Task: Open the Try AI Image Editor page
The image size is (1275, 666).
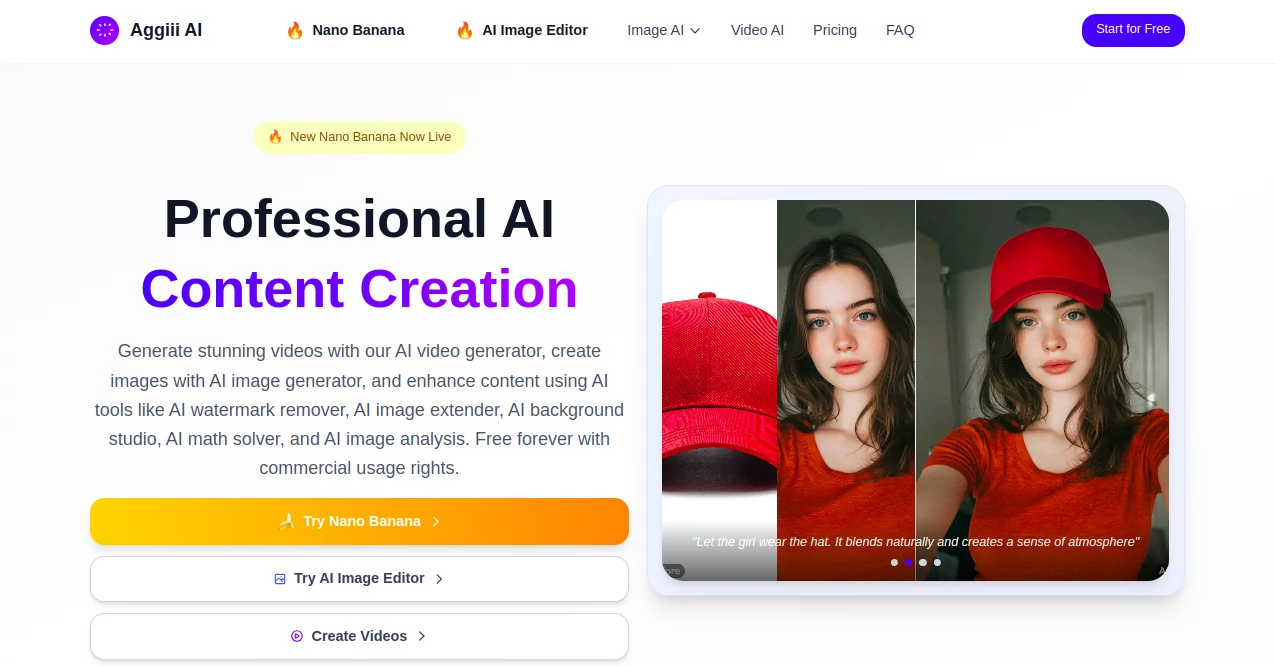Action: pyautogui.click(x=359, y=578)
